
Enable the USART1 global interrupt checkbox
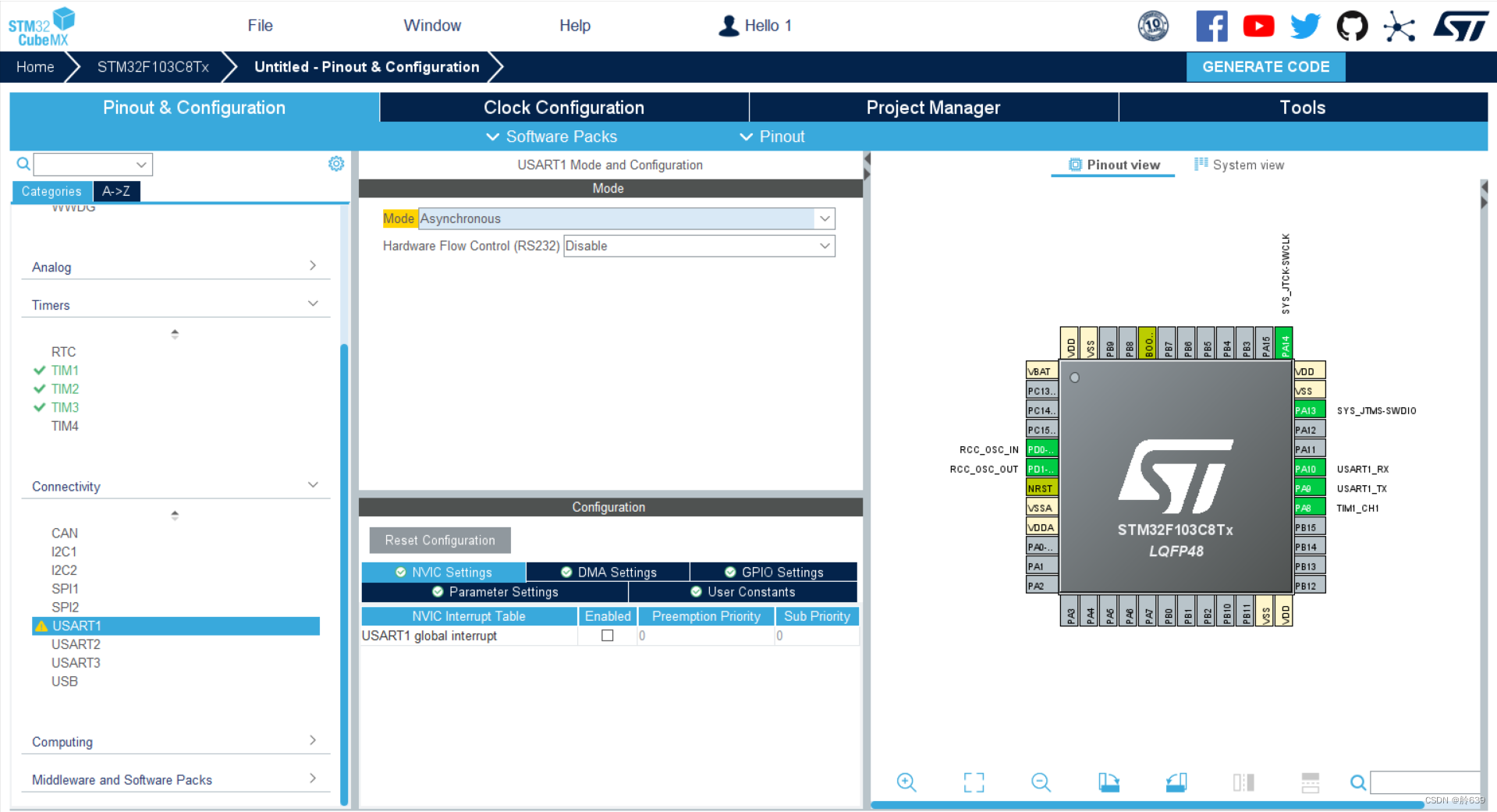(x=607, y=636)
